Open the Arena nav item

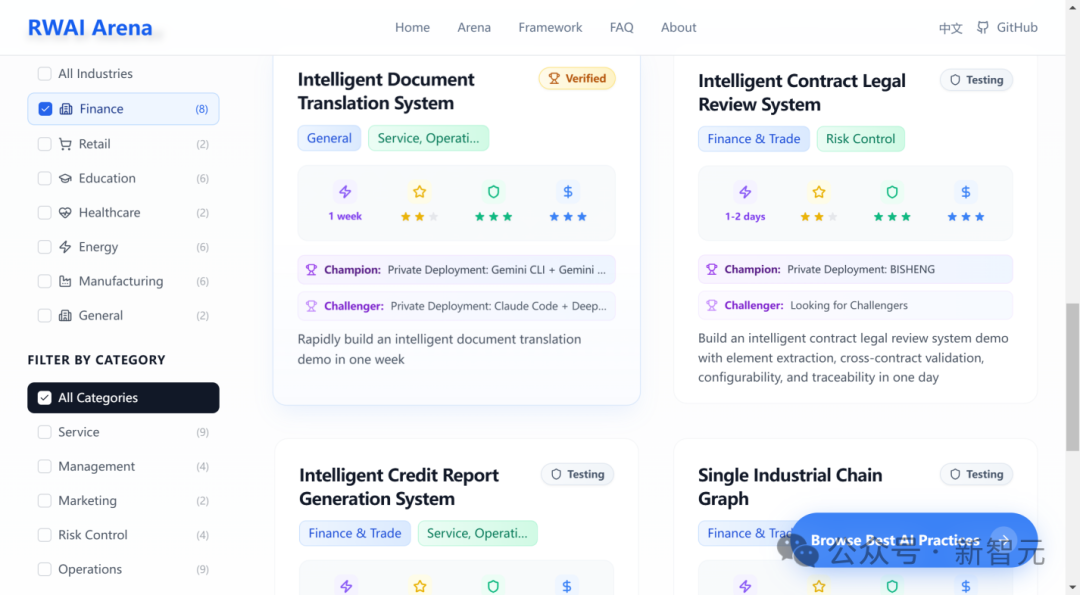pyautogui.click(x=474, y=28)
